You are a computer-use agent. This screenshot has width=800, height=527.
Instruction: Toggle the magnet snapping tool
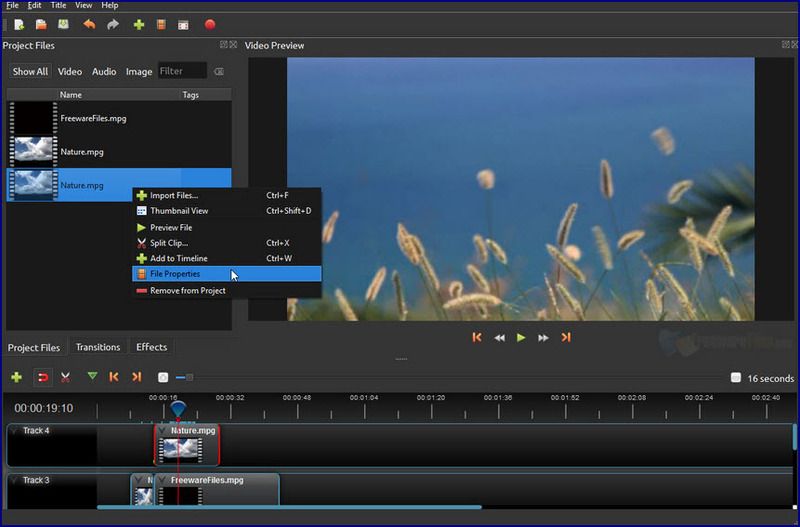42,377
